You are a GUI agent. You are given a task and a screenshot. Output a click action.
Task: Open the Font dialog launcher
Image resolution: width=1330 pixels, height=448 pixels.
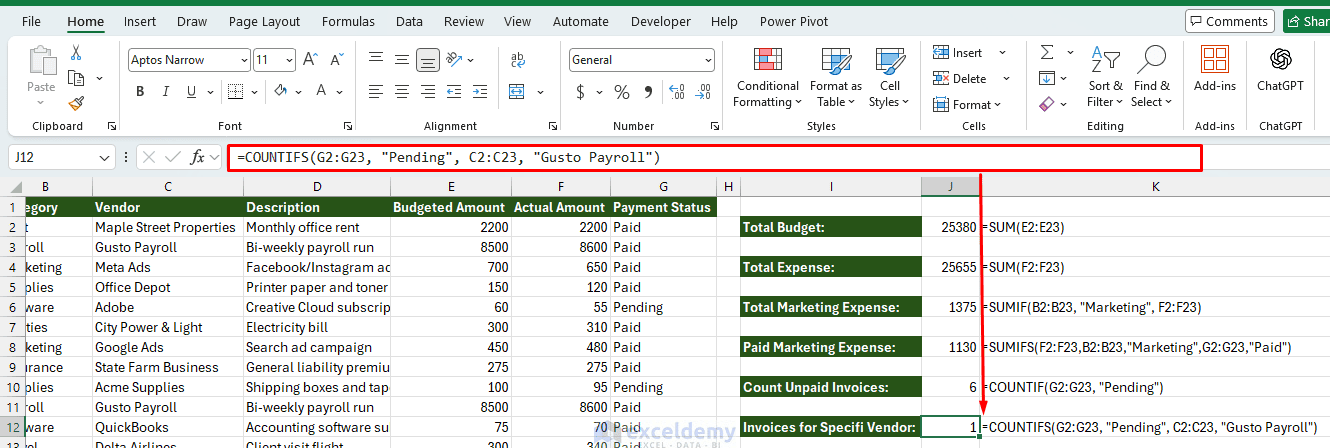coord(348,127)
